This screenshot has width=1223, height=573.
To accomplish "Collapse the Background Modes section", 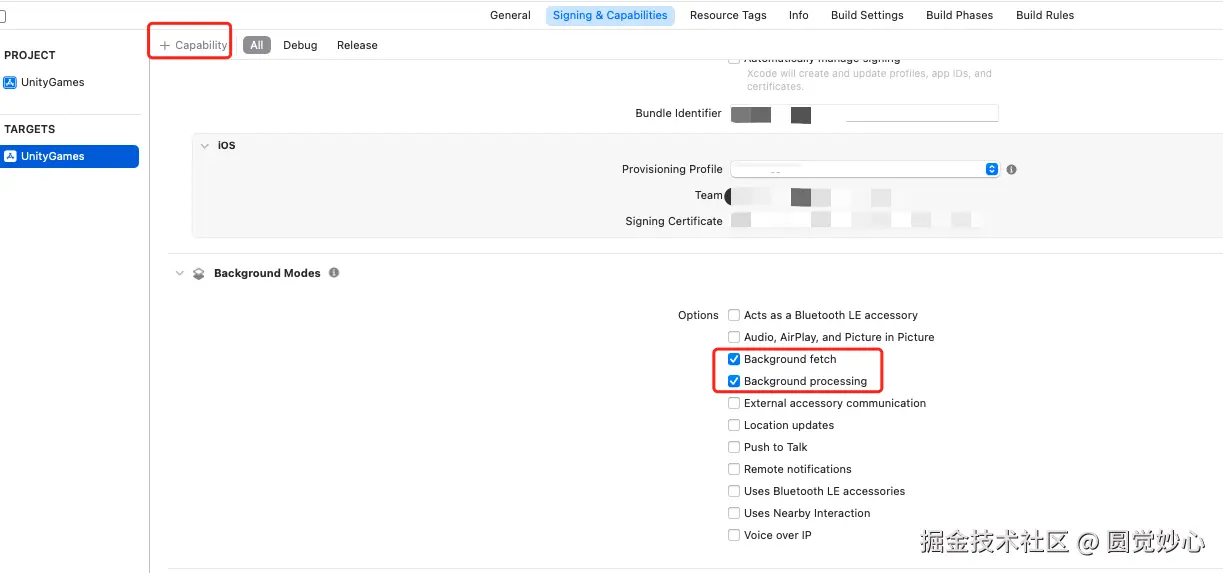I will click(180, 274).
